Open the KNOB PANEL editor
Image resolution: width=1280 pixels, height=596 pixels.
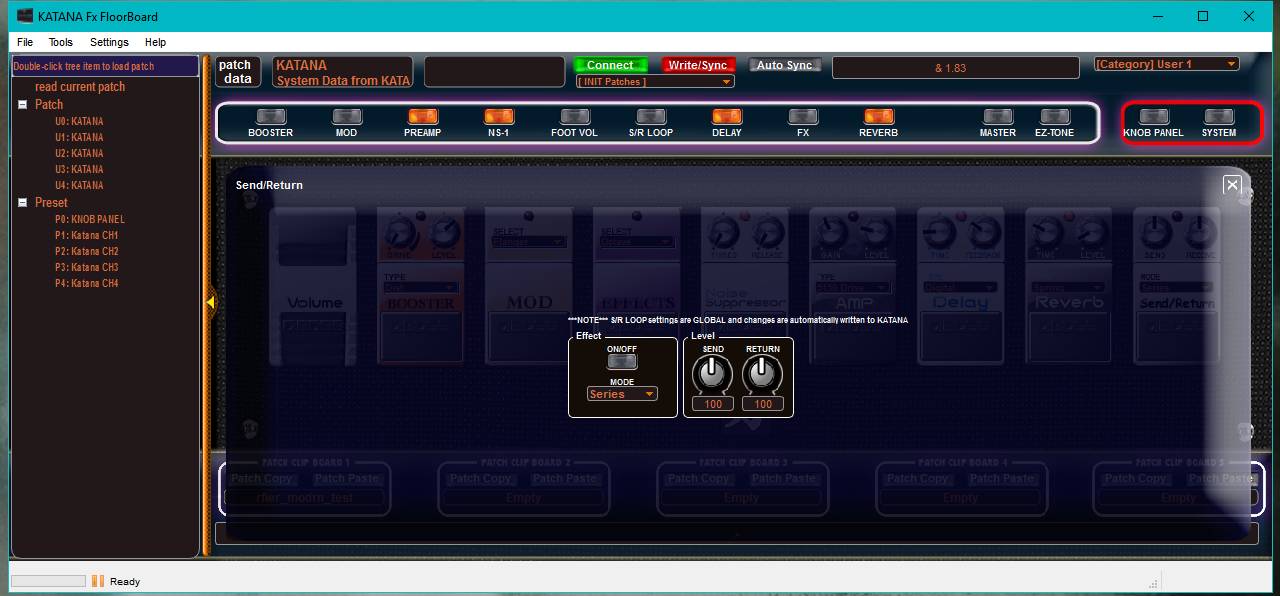pyautogui.click(x=1153, y=117)
